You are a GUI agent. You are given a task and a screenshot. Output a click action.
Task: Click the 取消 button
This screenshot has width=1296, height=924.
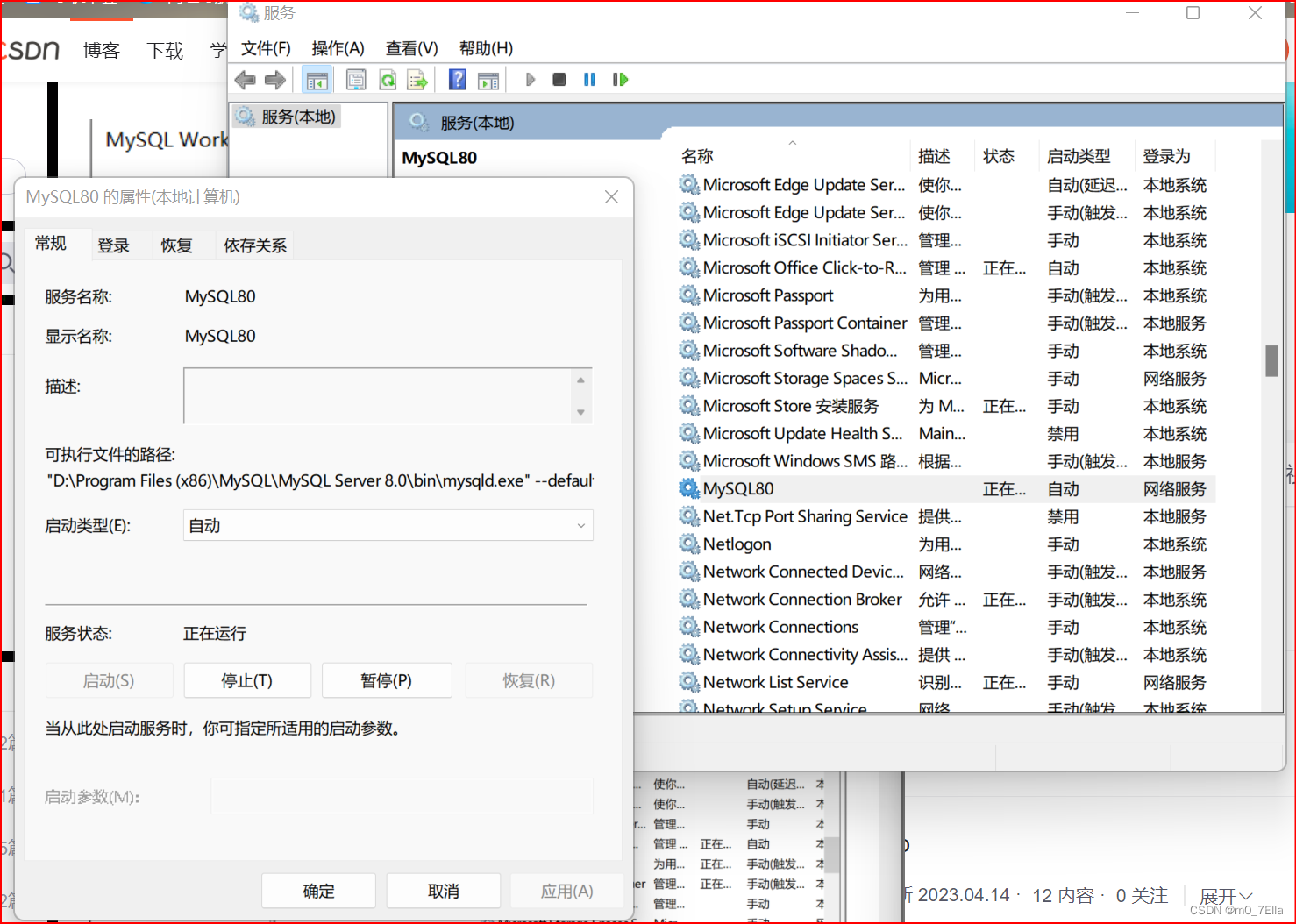click(x=444, y=892)
